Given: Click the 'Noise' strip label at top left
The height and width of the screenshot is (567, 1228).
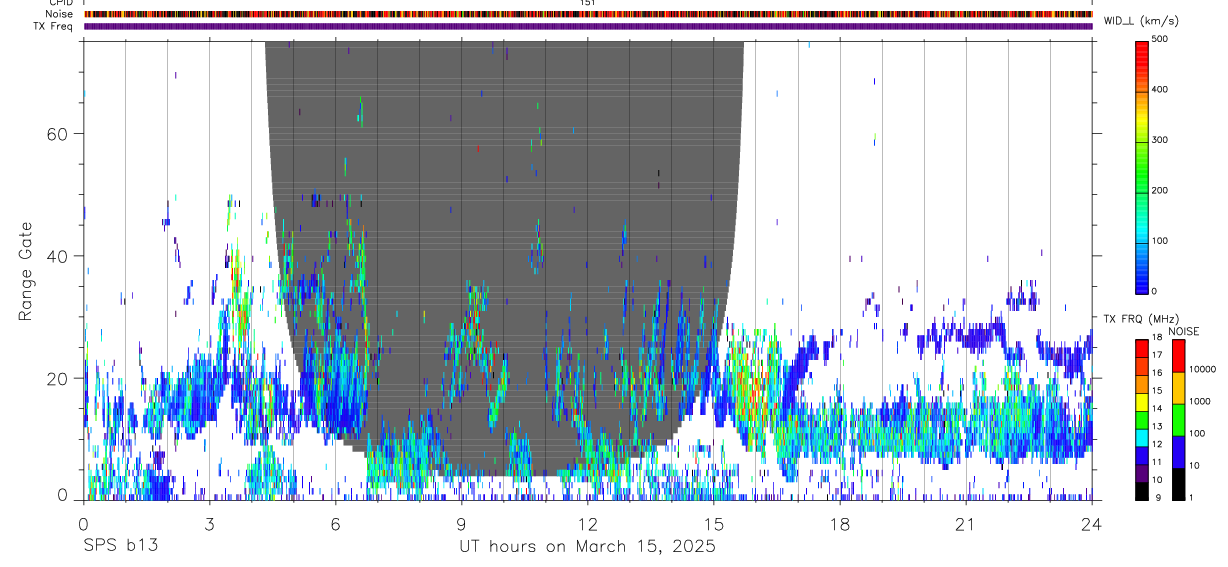Looking at the screenshot, I should point(60,14).
